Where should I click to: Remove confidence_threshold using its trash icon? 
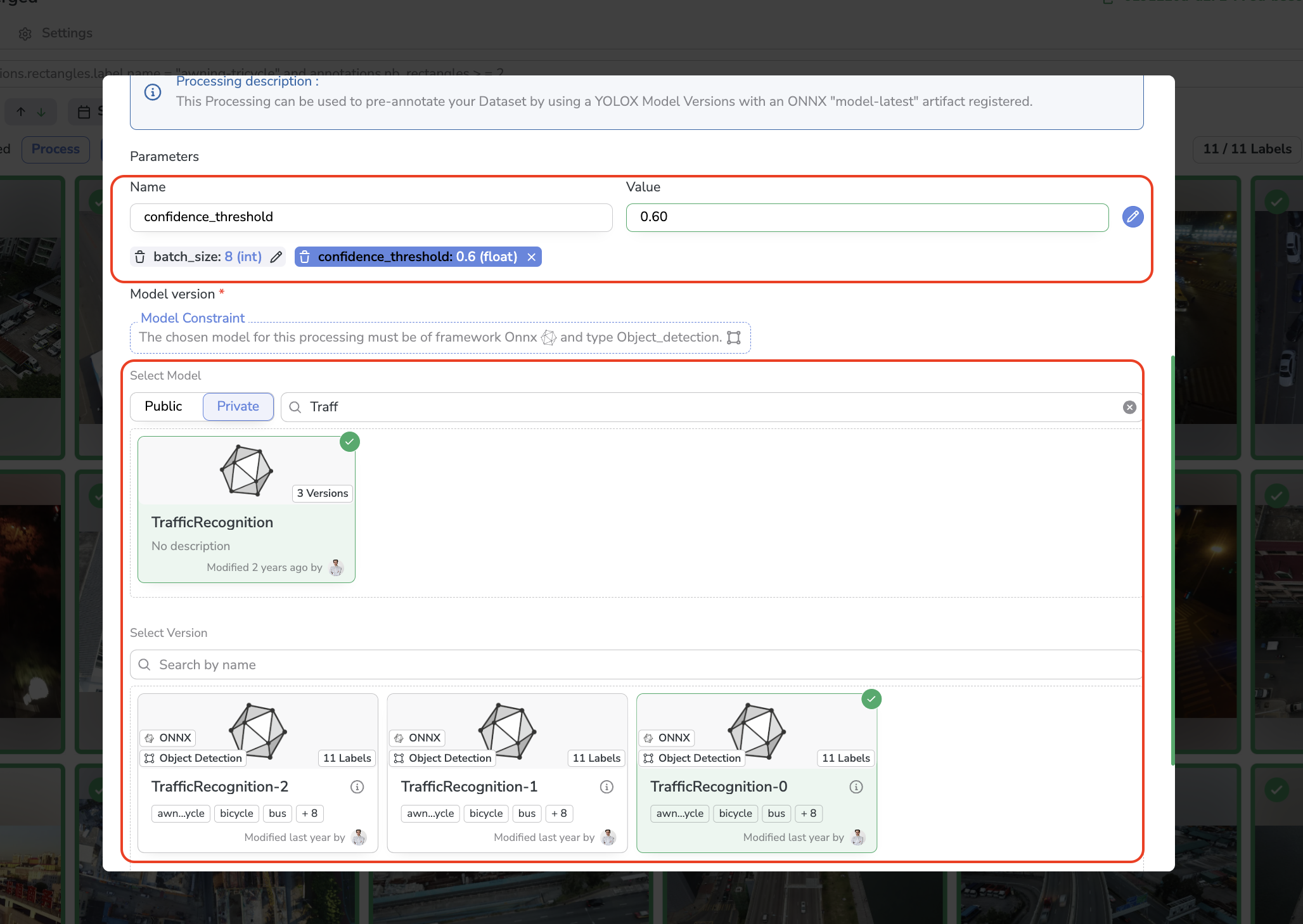(305, 257)
